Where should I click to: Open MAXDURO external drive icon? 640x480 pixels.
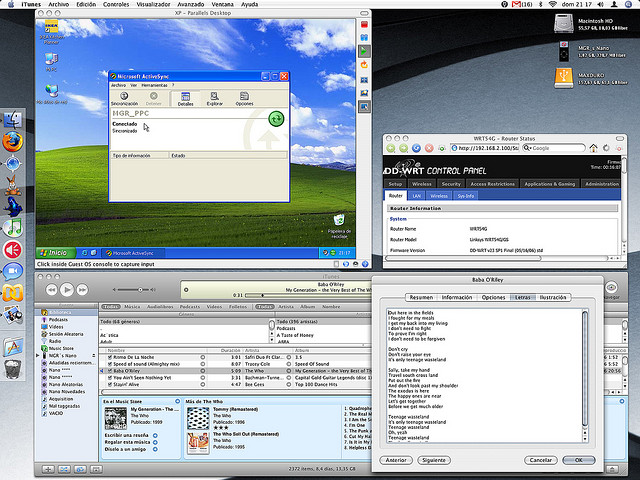[564, 78]
